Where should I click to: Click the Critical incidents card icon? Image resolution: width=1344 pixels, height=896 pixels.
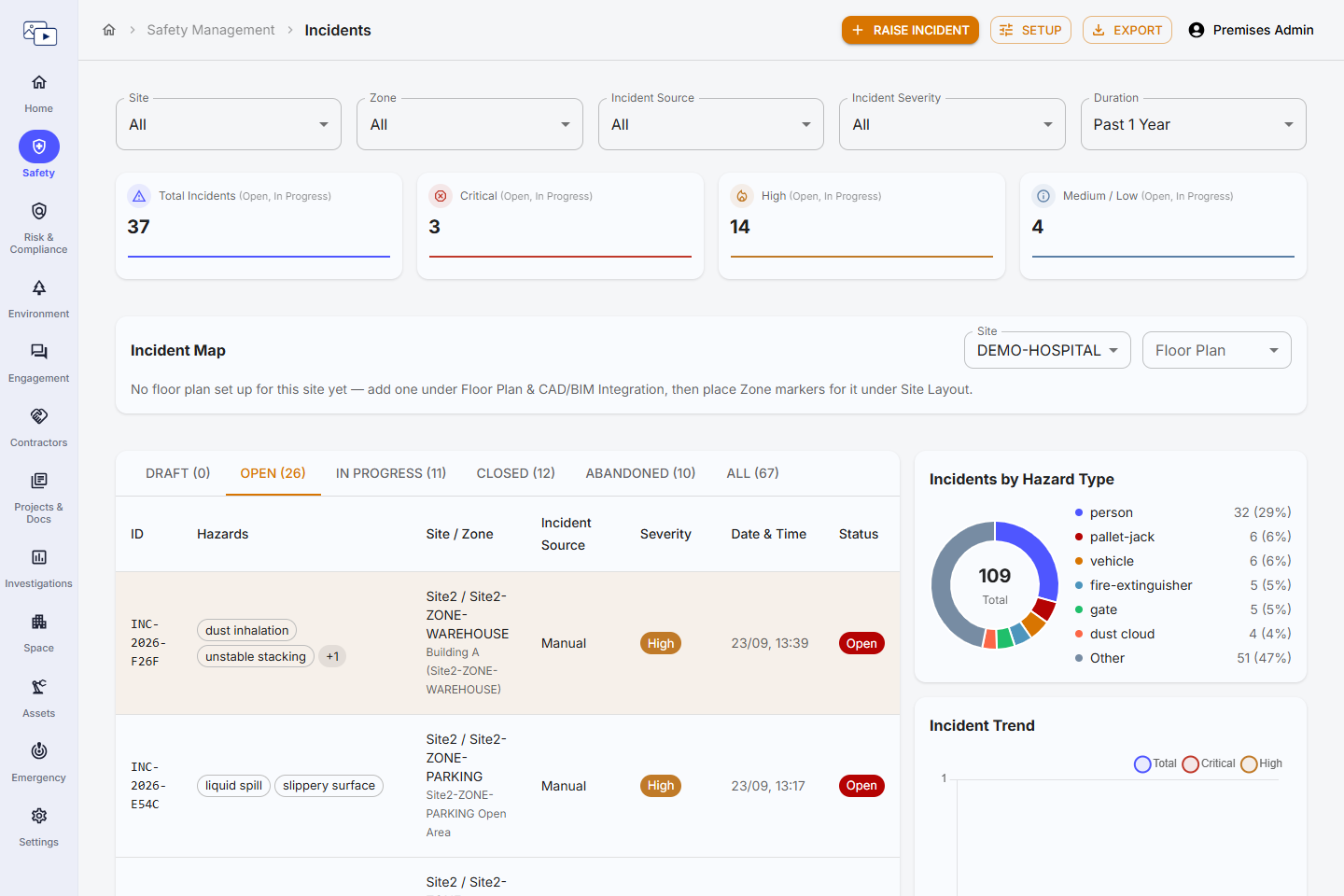click(x=441, y=196)
